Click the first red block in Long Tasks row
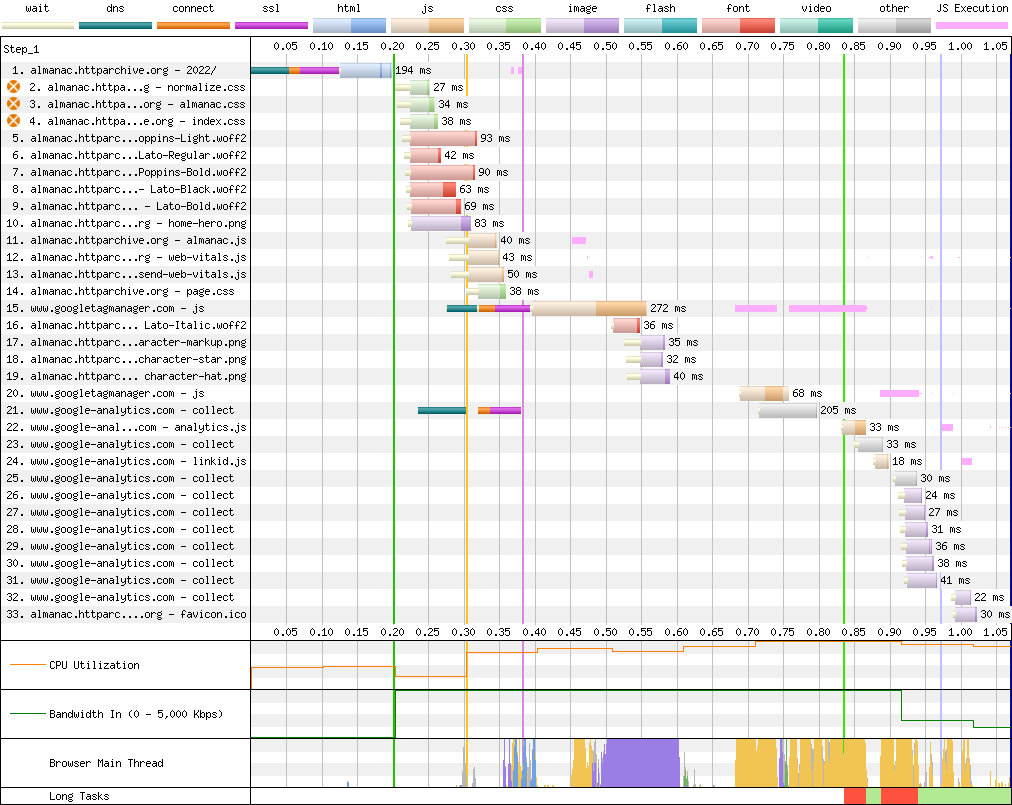The width and height of the screenshot is (1012, 805). click(x=854, y=795)
